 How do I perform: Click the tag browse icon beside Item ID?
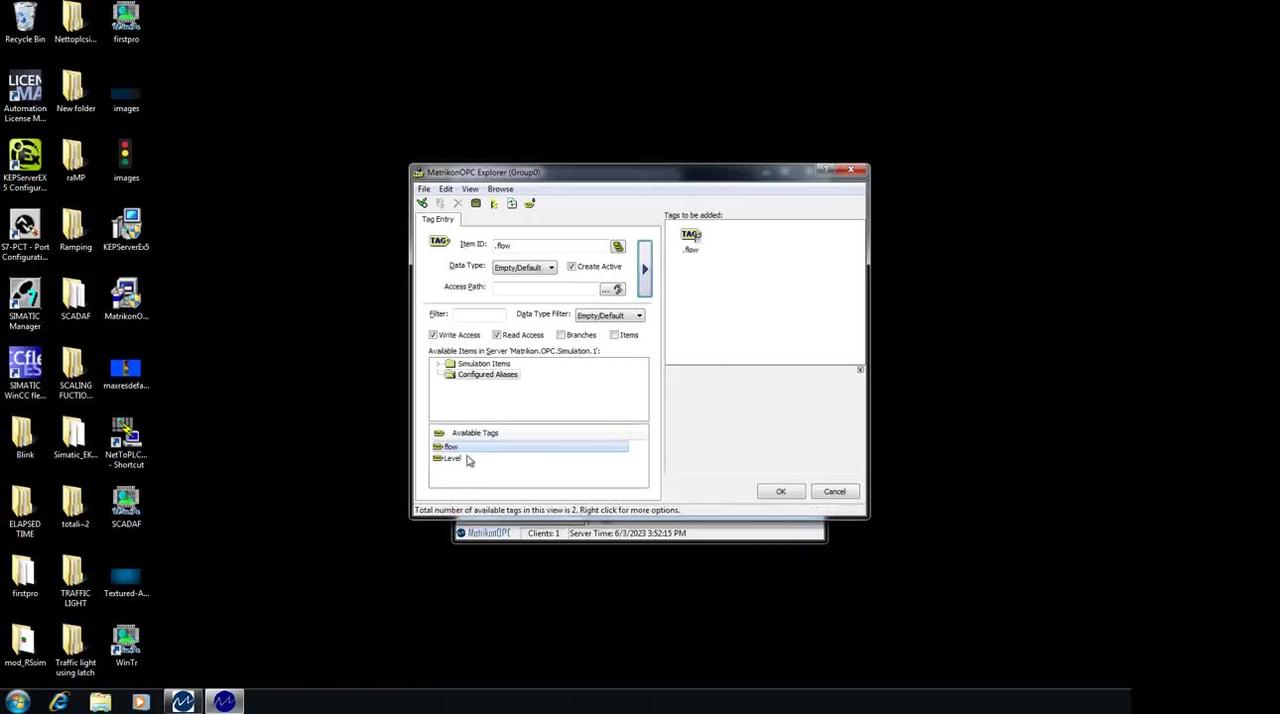[617, 246]
